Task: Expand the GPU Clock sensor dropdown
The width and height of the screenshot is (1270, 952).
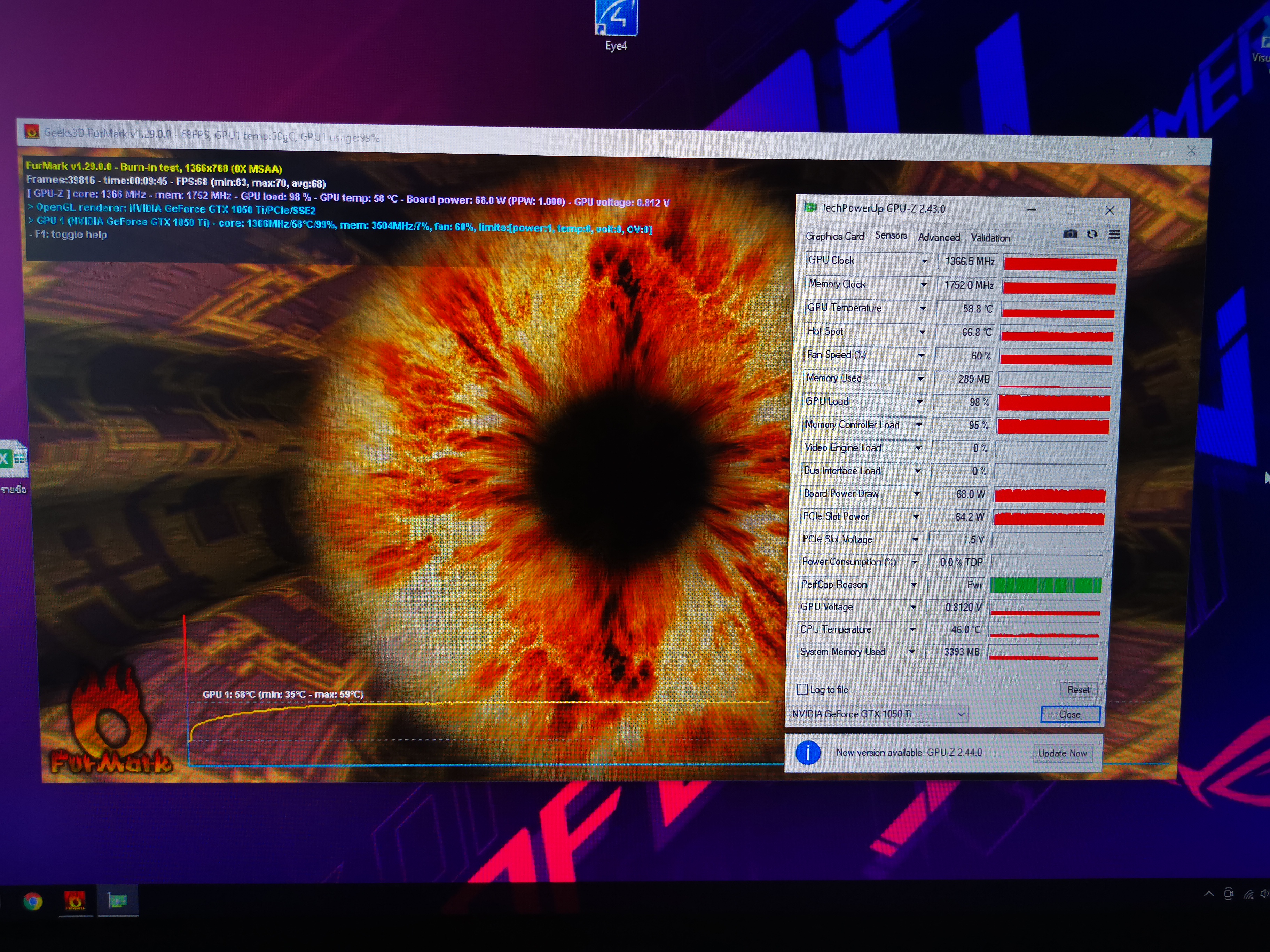Action: pos(924,261)
